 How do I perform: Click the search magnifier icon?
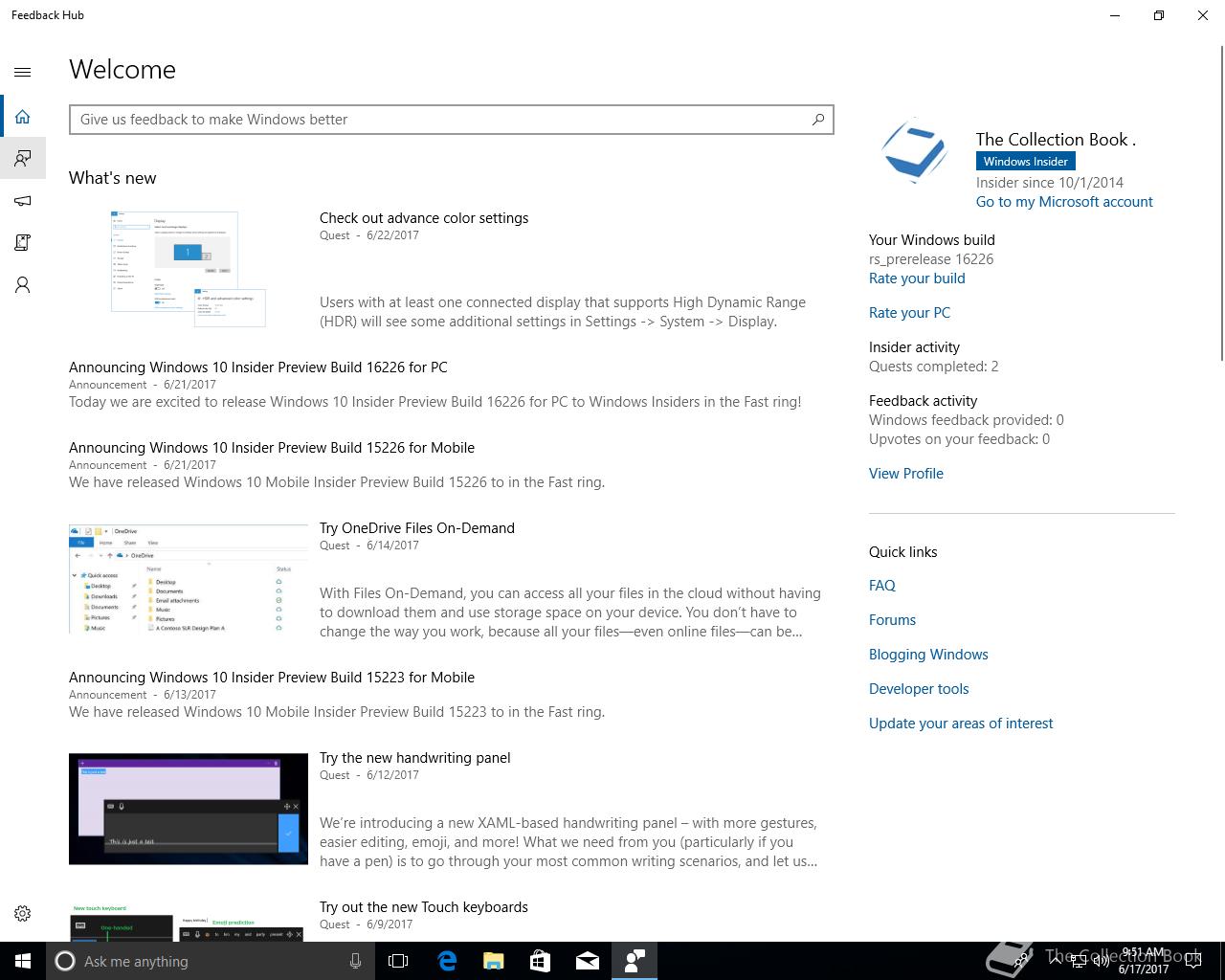click(818, 120)
